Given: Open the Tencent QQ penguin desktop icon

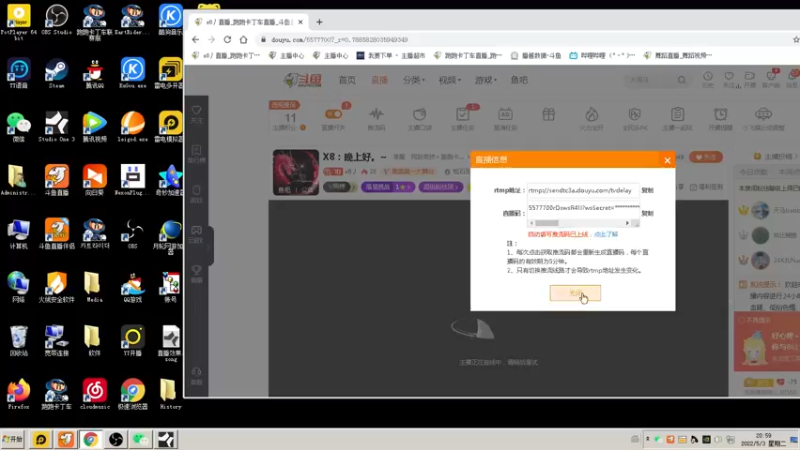Looking at the screenshot, I should [94, 74].
